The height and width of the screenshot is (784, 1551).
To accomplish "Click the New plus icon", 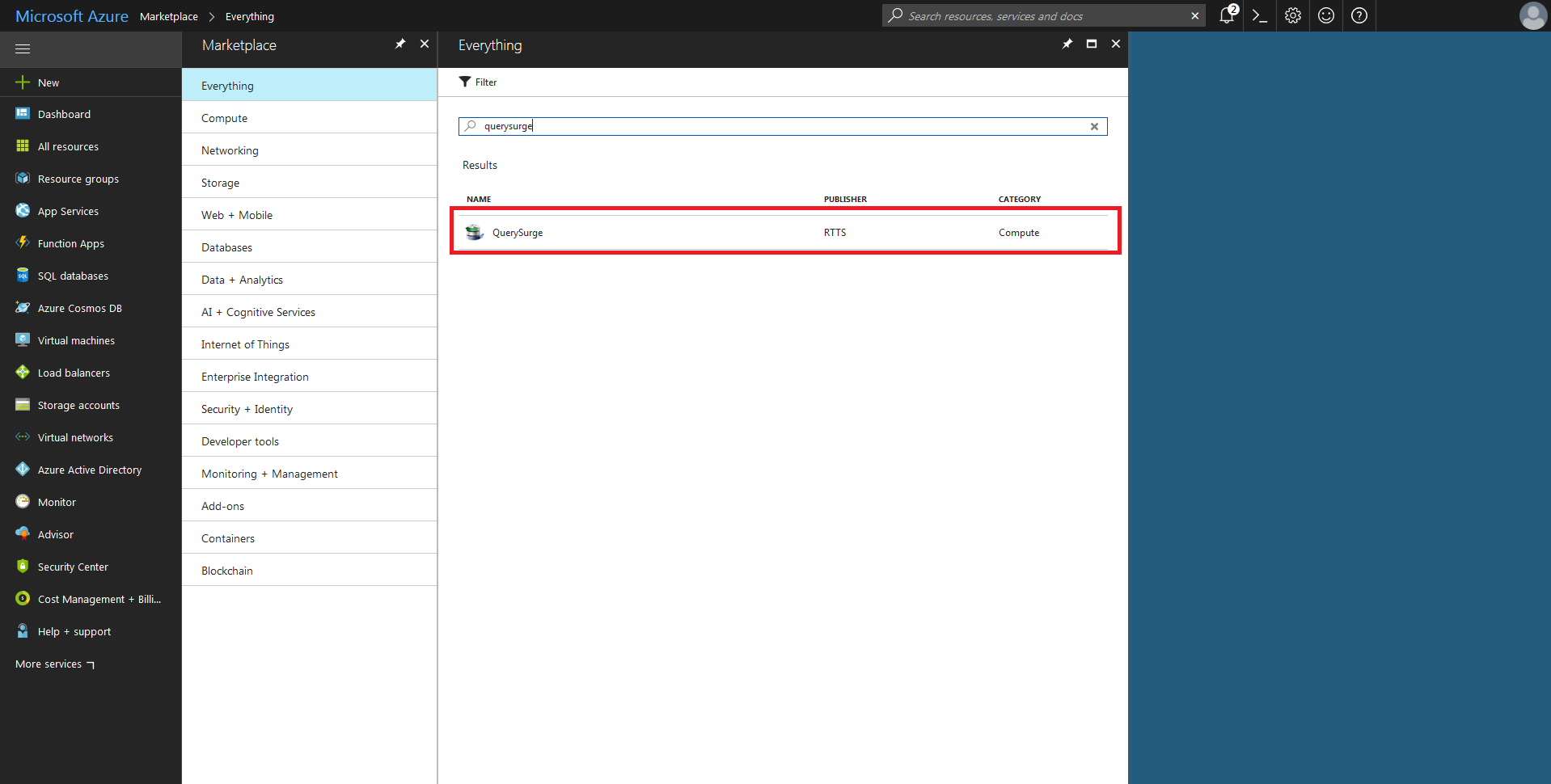I will (x=23, y=82).
